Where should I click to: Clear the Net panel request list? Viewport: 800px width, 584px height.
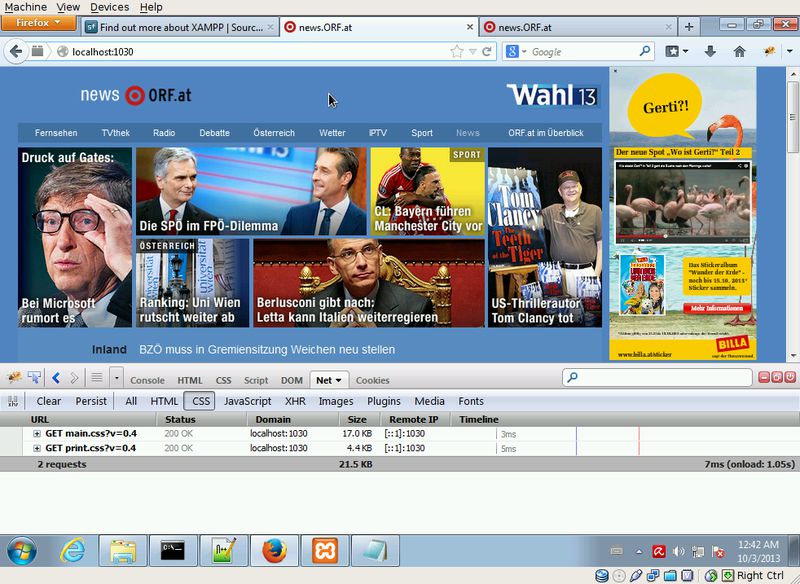click(49, 401)
